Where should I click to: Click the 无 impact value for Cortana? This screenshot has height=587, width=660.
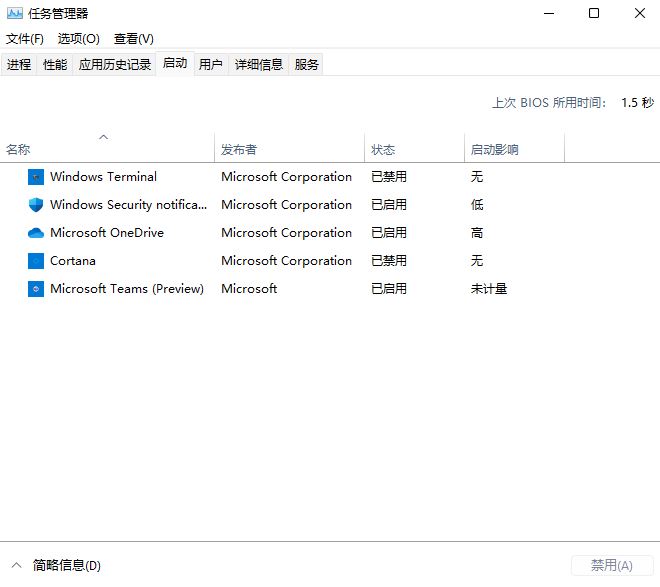tap(477, 261)
